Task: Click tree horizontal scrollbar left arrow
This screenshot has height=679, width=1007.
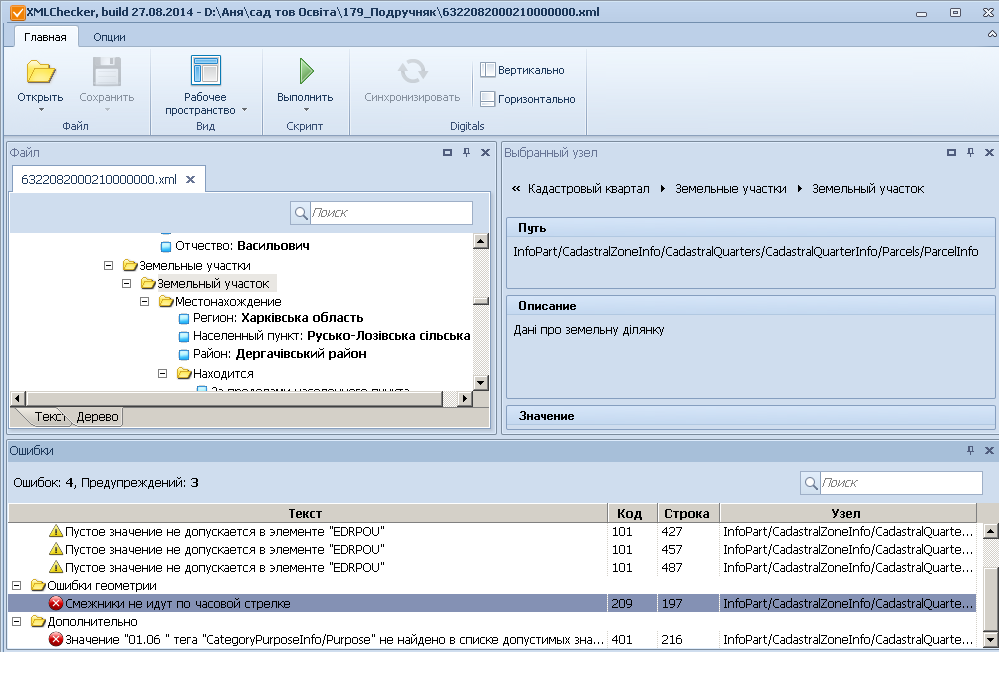Action: 18,398
